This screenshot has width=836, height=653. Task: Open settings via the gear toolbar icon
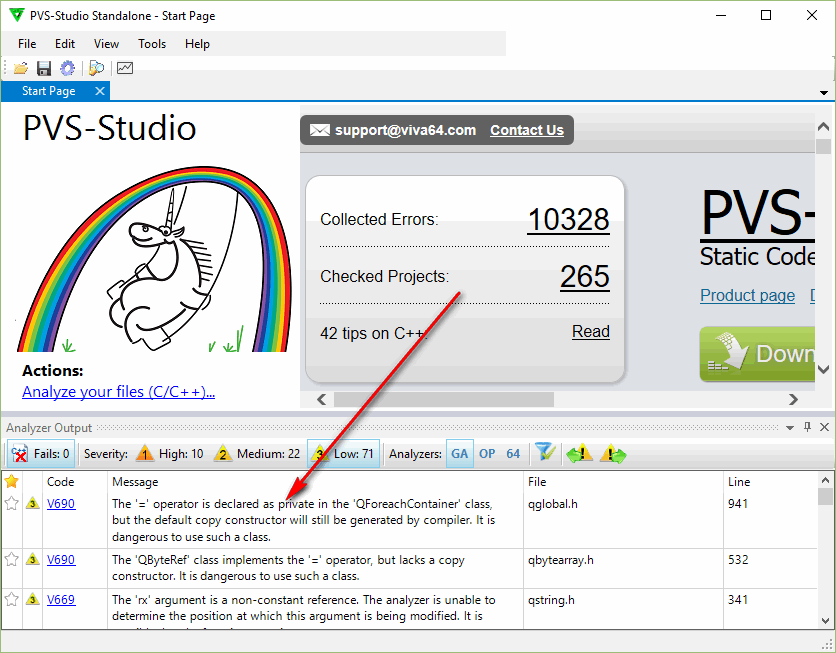pos(68,68)
